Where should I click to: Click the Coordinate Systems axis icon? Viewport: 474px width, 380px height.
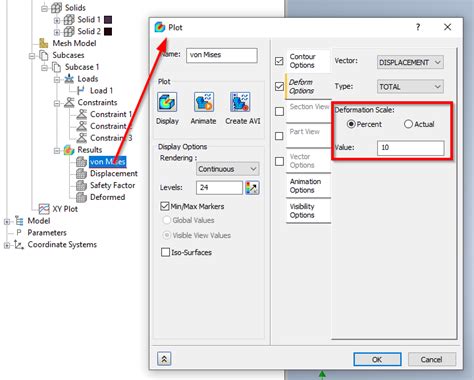point(19,245)
